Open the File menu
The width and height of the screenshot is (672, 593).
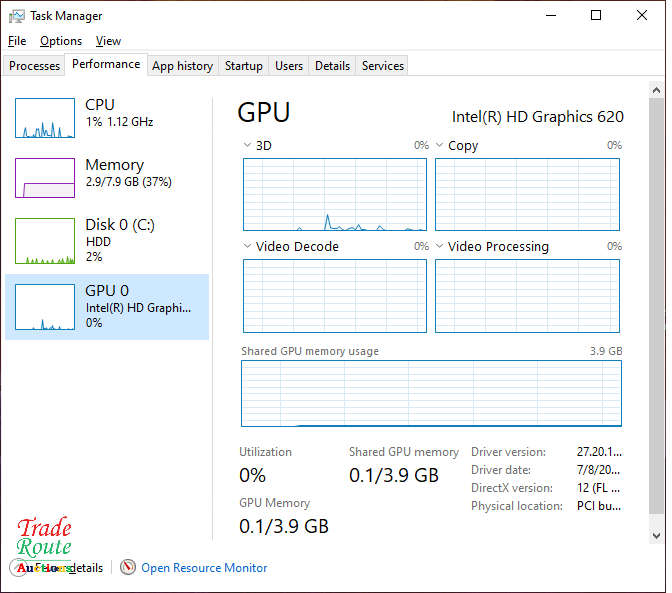click(x=17, y=41)
